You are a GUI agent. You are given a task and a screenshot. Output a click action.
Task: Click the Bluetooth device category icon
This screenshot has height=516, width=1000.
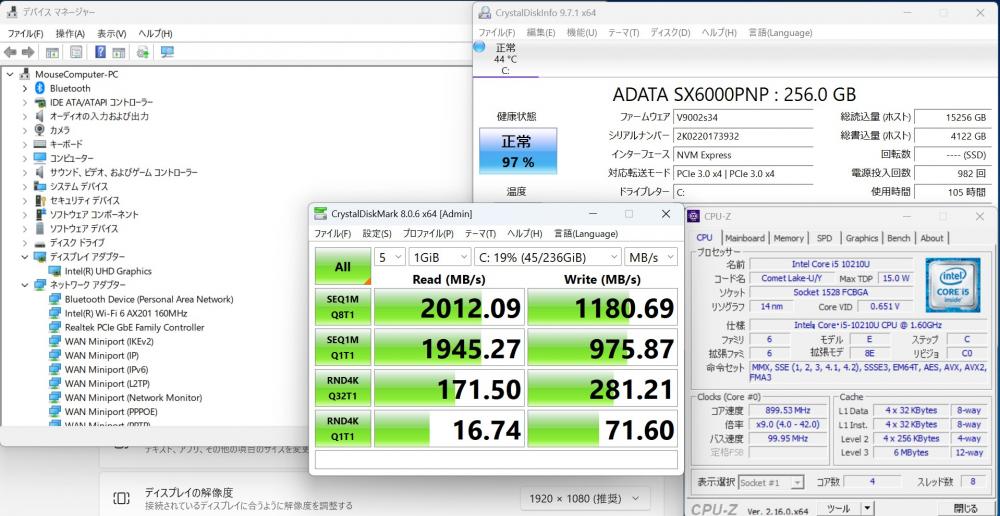(x=40, y=88)
